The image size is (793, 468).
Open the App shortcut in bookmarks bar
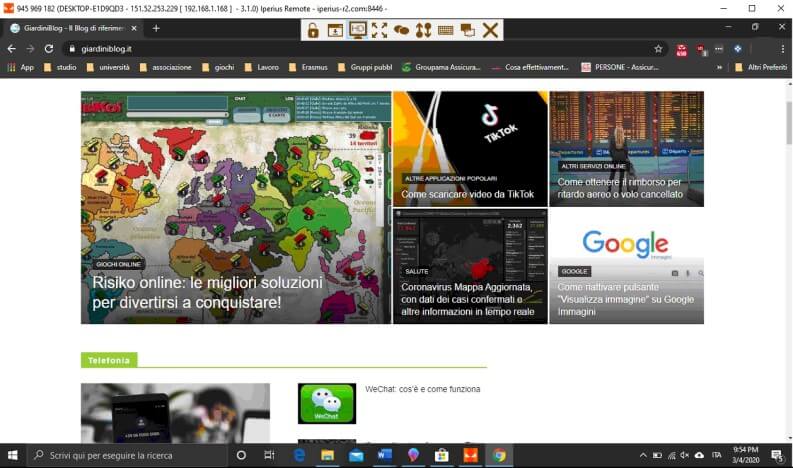tap(21, 67)
